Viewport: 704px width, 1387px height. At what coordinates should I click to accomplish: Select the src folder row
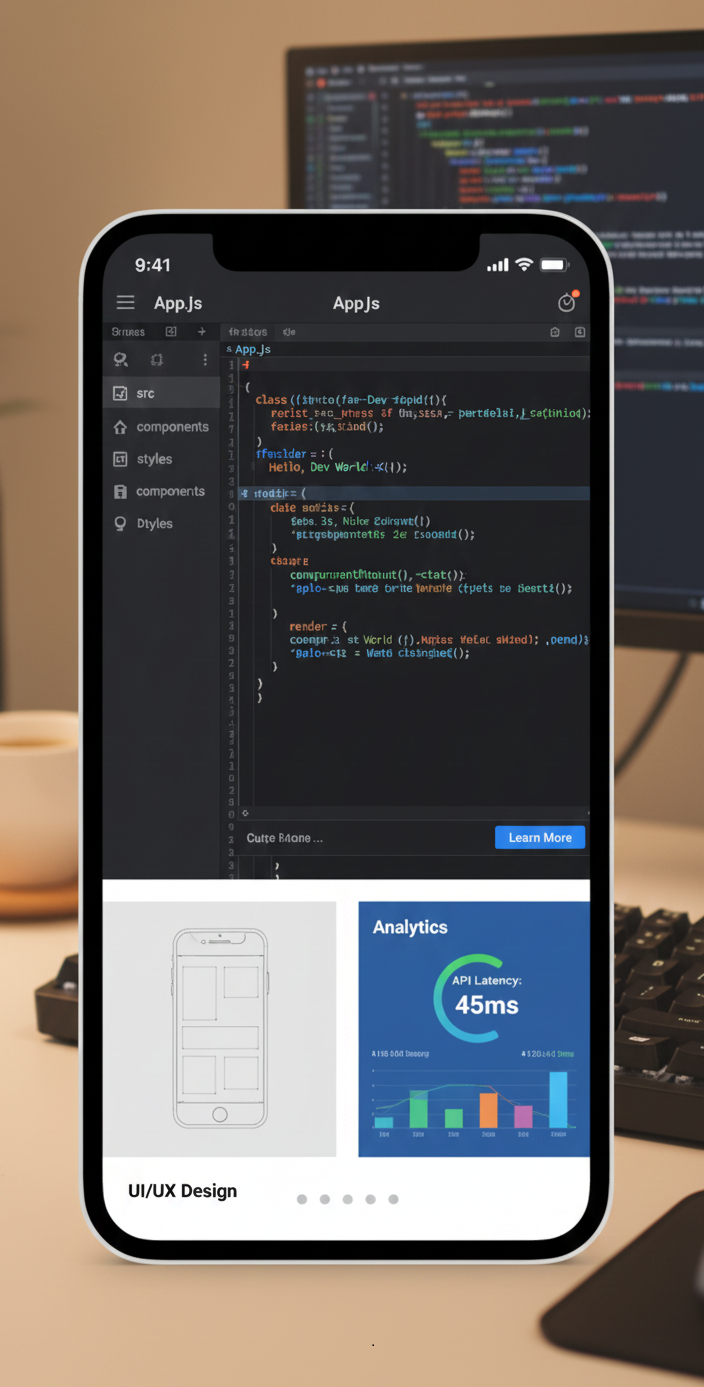162,393
